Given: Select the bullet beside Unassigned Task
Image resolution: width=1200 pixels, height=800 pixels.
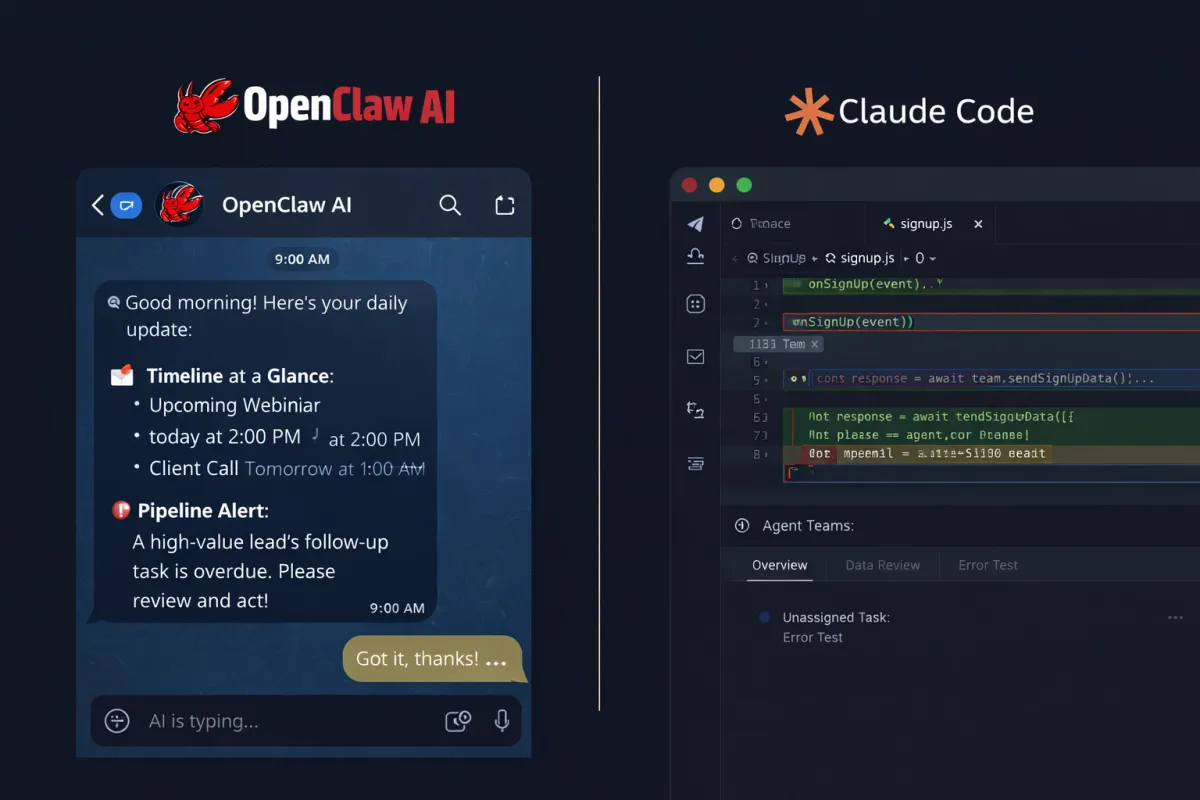Looking at the screenshot, I should point(763,617).
